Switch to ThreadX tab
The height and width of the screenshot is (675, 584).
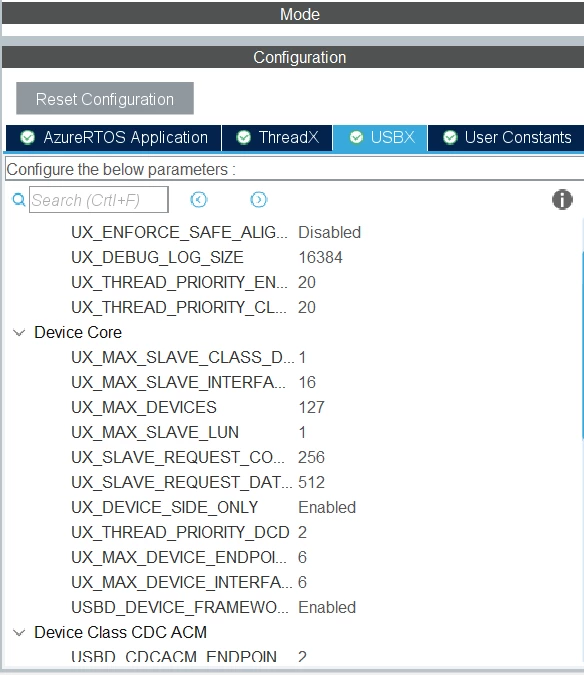pos(277,138)
